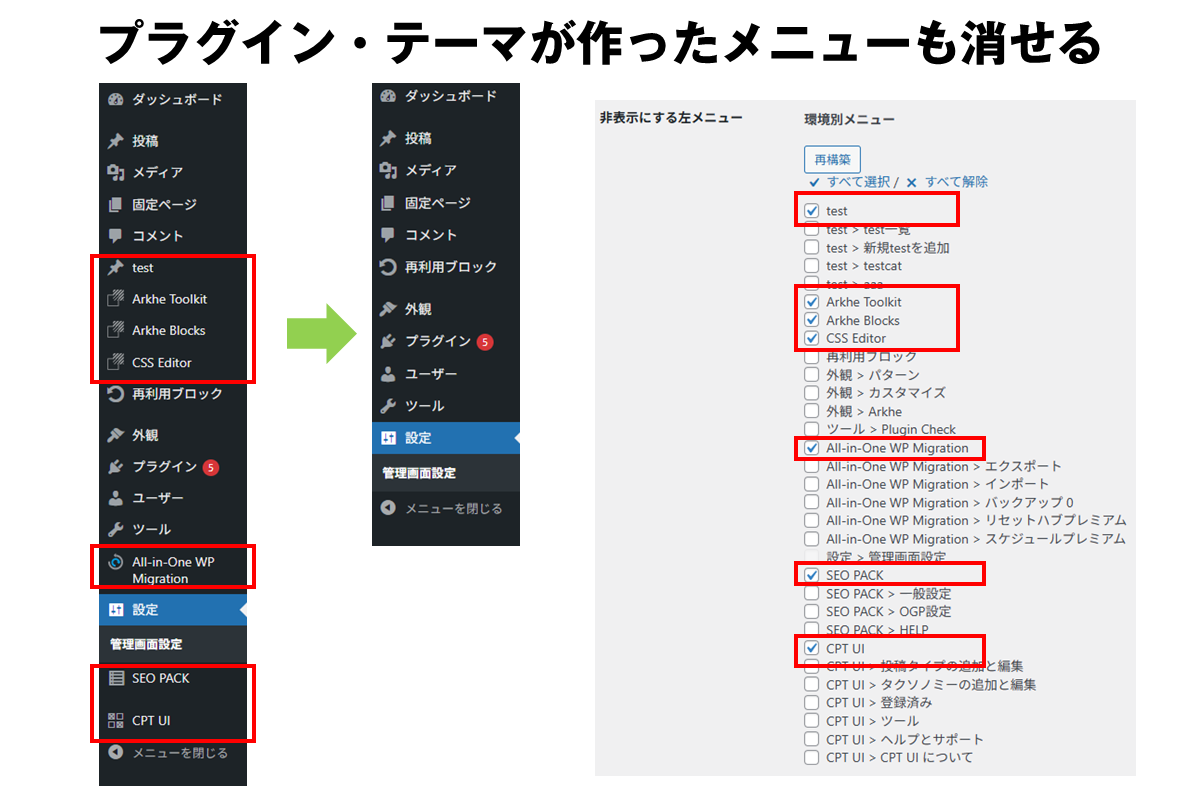Click the メディア icon in the shortened sidebar

(x=388, y=171)
